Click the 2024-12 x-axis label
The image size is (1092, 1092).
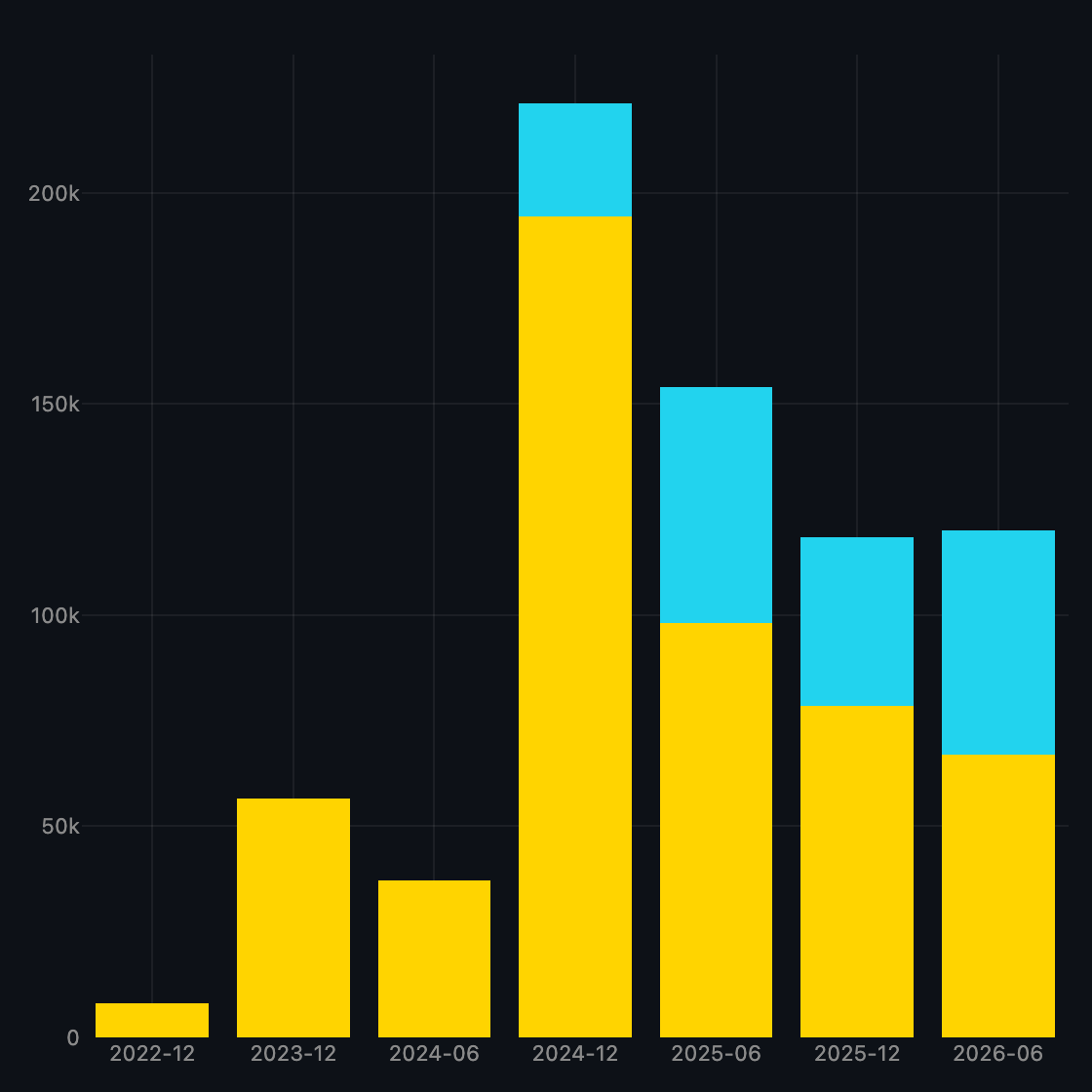pyautogui.click(x=575, y=1054)
